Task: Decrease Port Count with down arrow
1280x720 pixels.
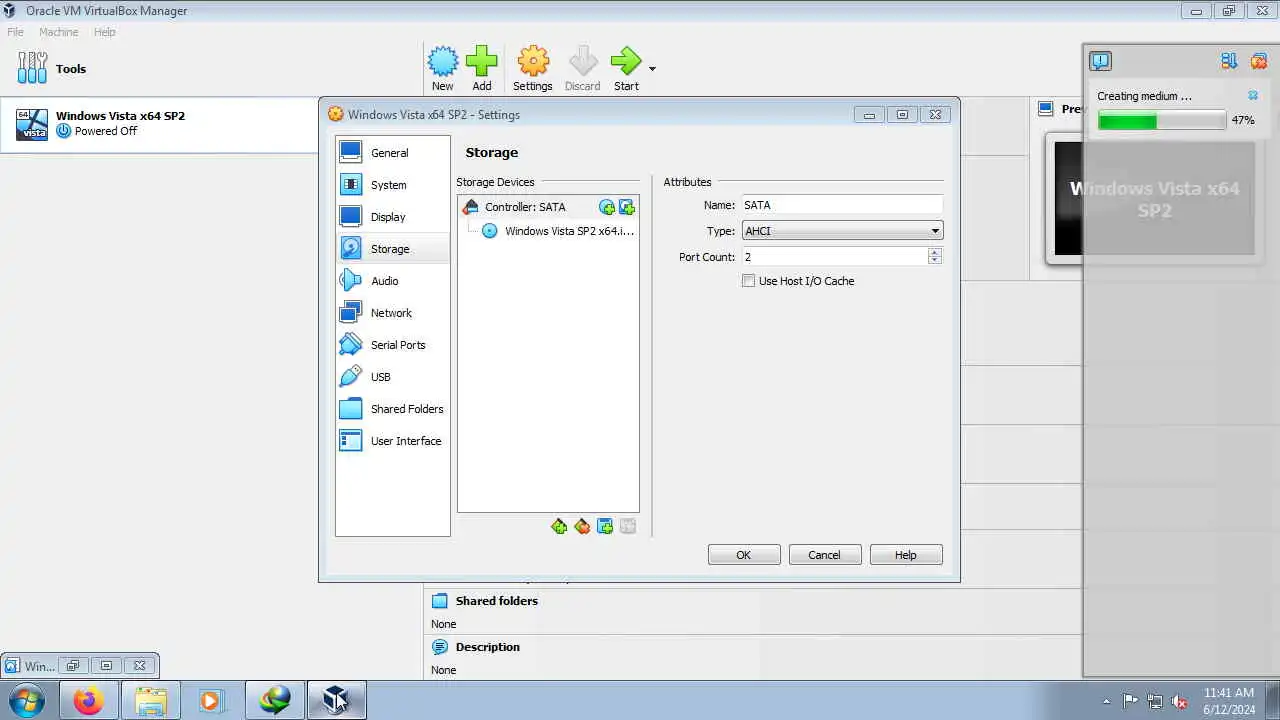Action: coord(935,262)
